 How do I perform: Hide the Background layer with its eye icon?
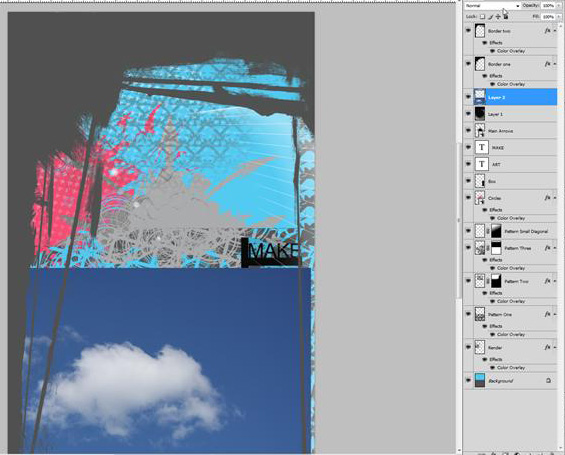(x=468, y=380)
